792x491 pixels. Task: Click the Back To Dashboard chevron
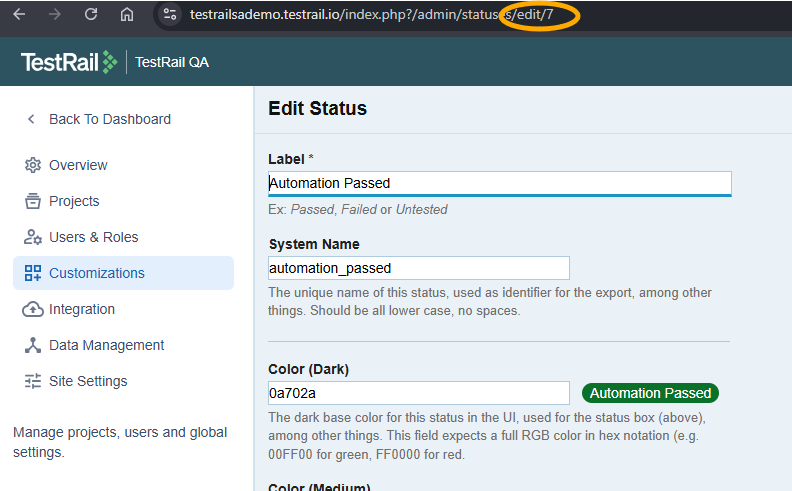pos(31,119)
